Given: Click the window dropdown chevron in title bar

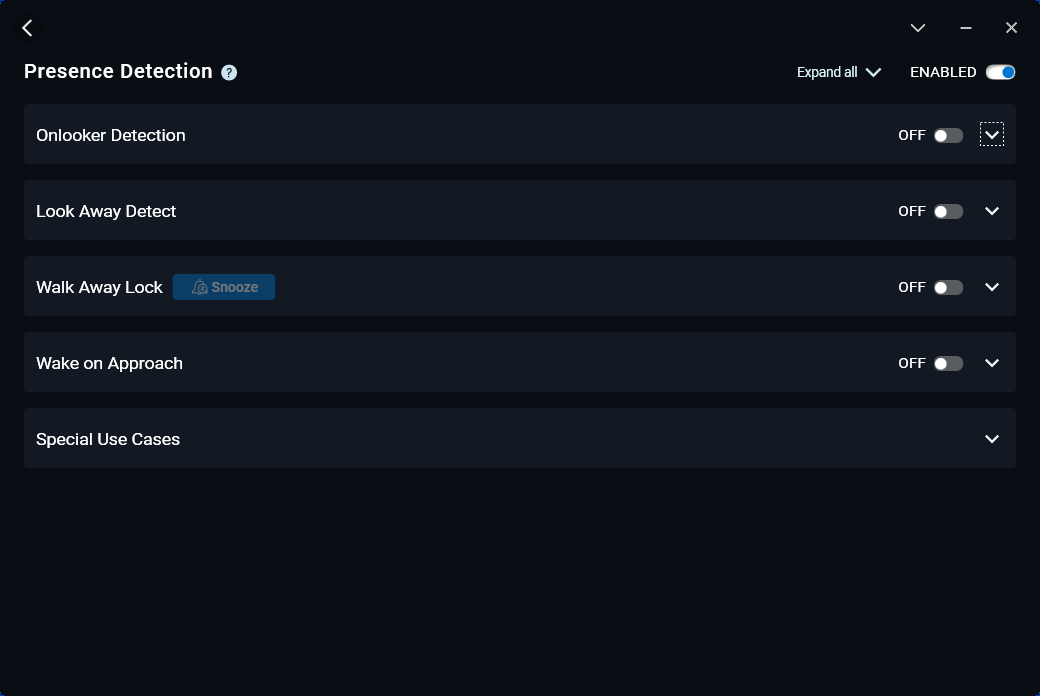Looking at the screenshot, I should click(918, 28).
